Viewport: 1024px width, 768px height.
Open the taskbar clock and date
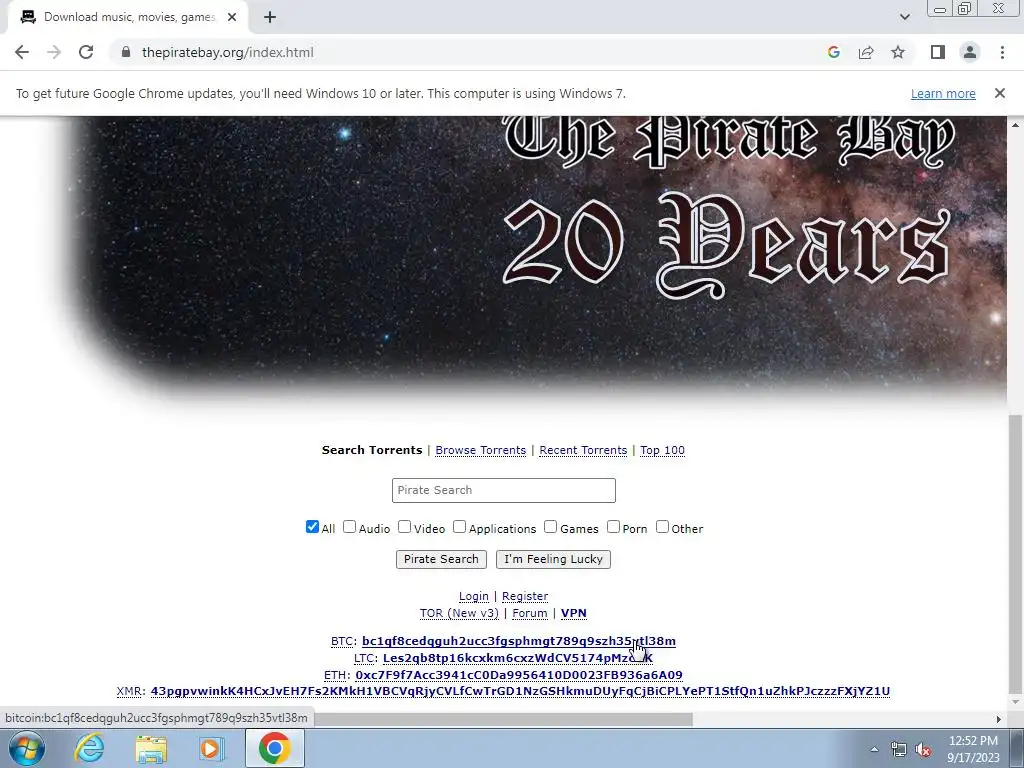(973, 749)
